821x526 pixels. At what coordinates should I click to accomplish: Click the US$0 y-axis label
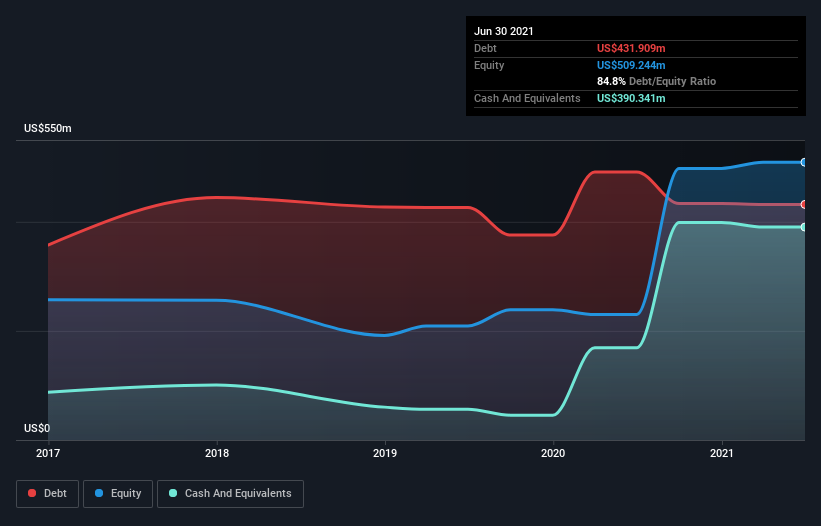37,428
